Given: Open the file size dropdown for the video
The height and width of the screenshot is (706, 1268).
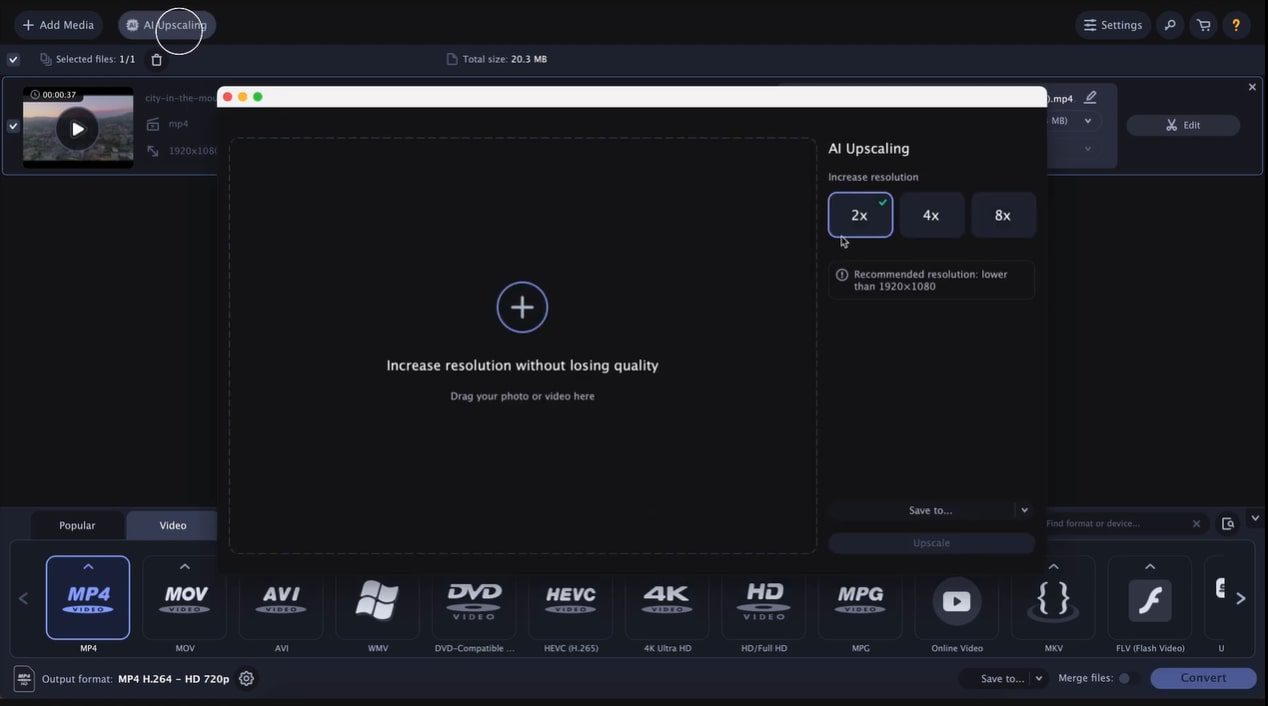Looking at the screenshot, I should point(1086,120).
